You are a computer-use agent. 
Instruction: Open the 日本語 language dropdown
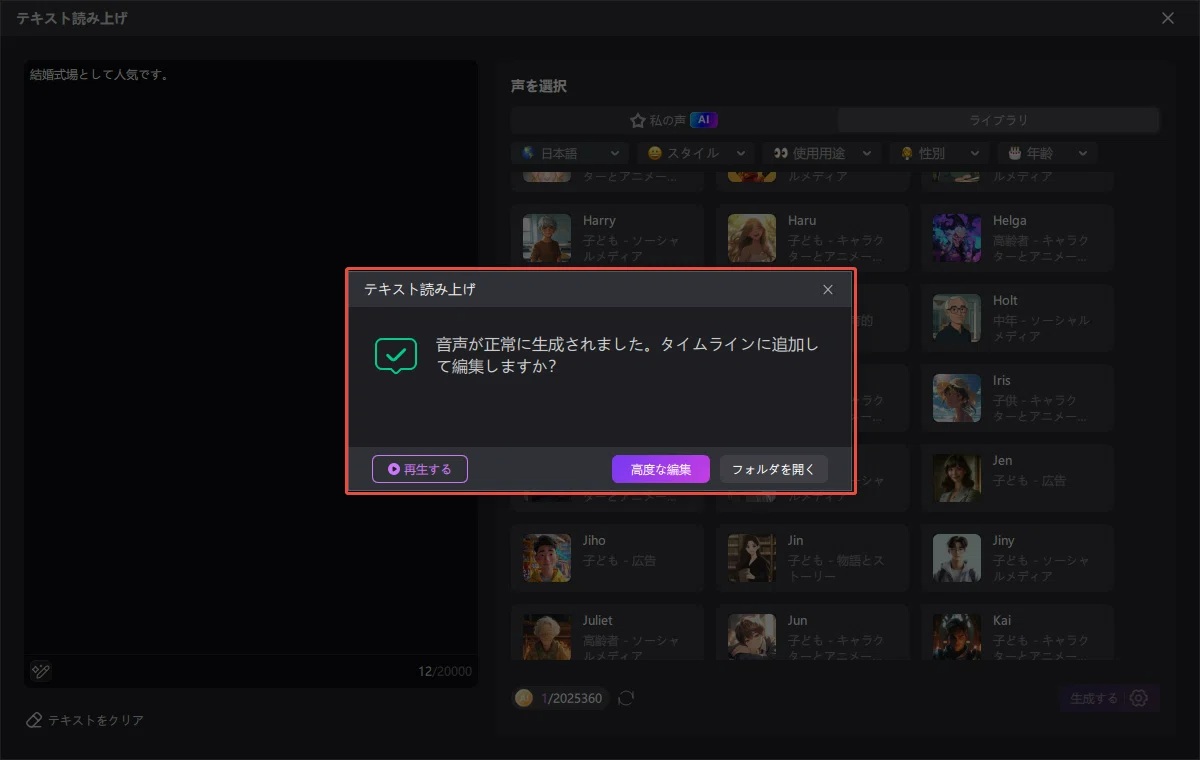pyautogui.click(x=569, y=153)
